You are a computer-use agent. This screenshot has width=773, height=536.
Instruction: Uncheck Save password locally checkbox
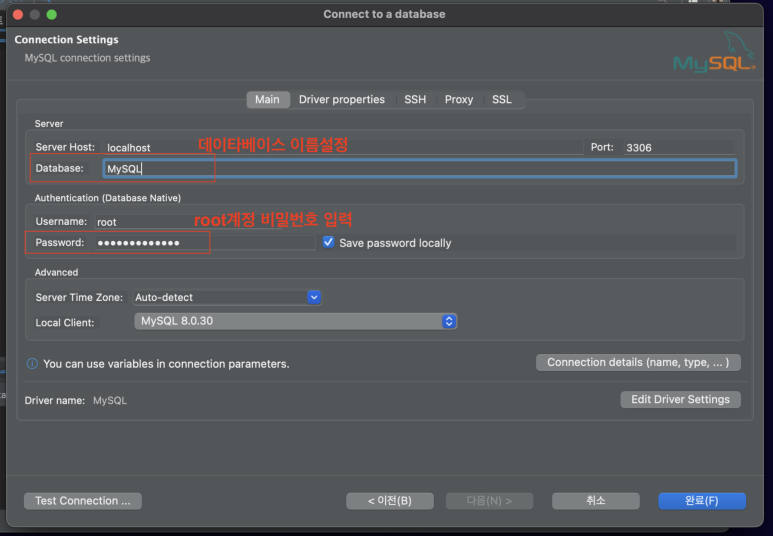point(328,242)
